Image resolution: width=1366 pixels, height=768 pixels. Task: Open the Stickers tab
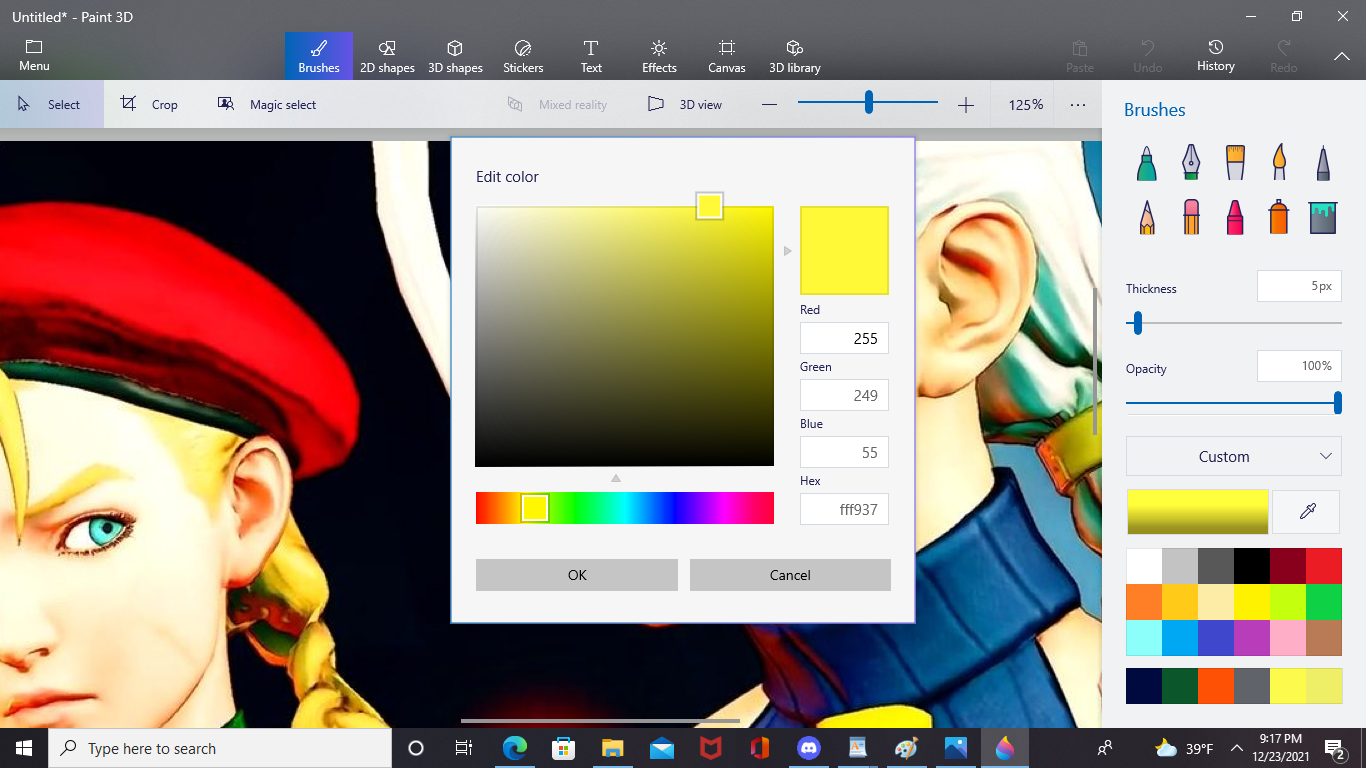tap(523, 56)
